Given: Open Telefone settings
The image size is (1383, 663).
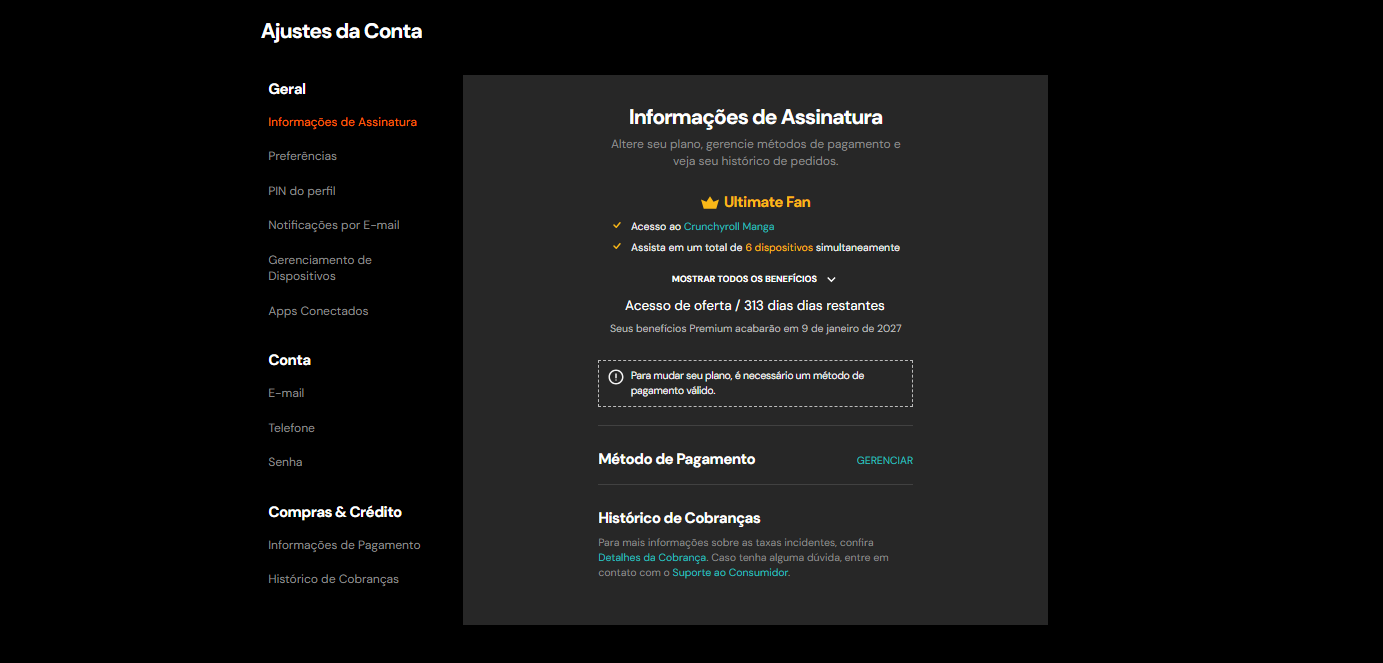Looking at the screenshot, I should tap(291, 427).
